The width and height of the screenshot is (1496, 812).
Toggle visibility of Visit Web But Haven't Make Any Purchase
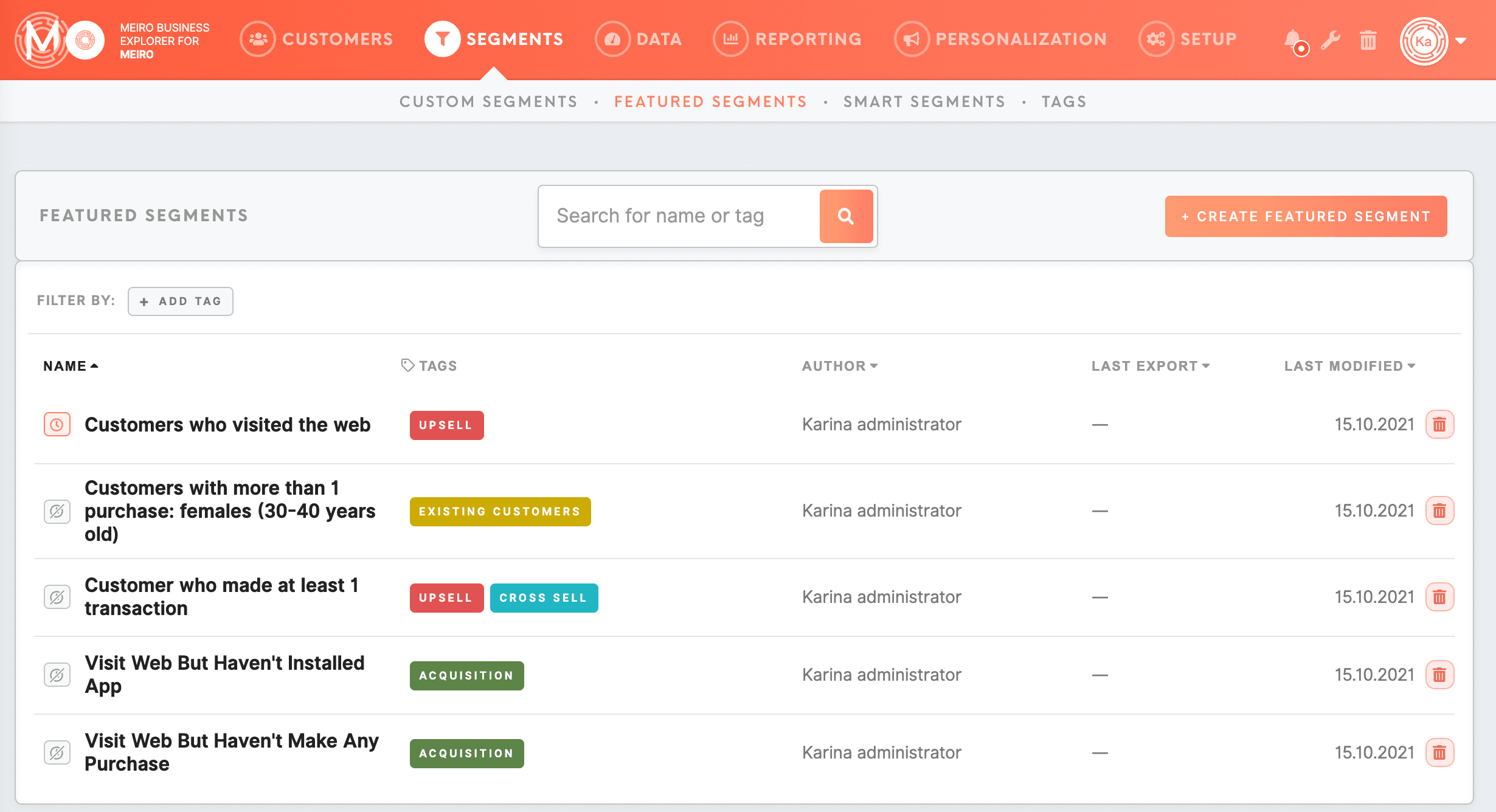[x=57, y=752]
